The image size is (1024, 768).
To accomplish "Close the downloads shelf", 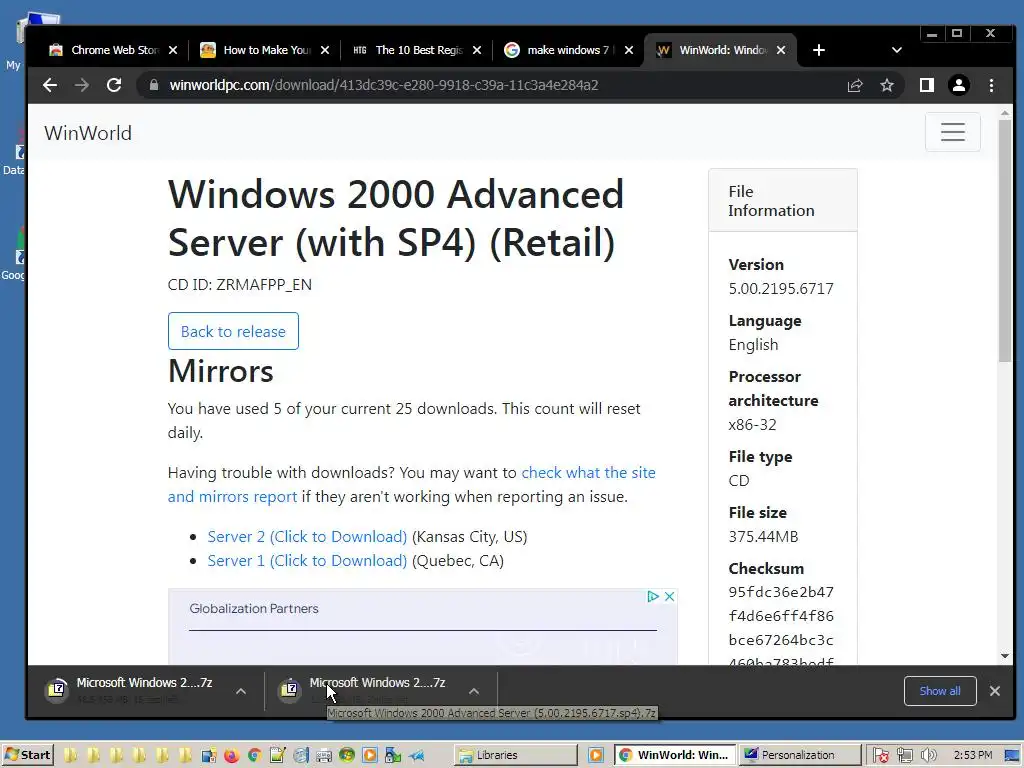I will (x=995, y=691).
